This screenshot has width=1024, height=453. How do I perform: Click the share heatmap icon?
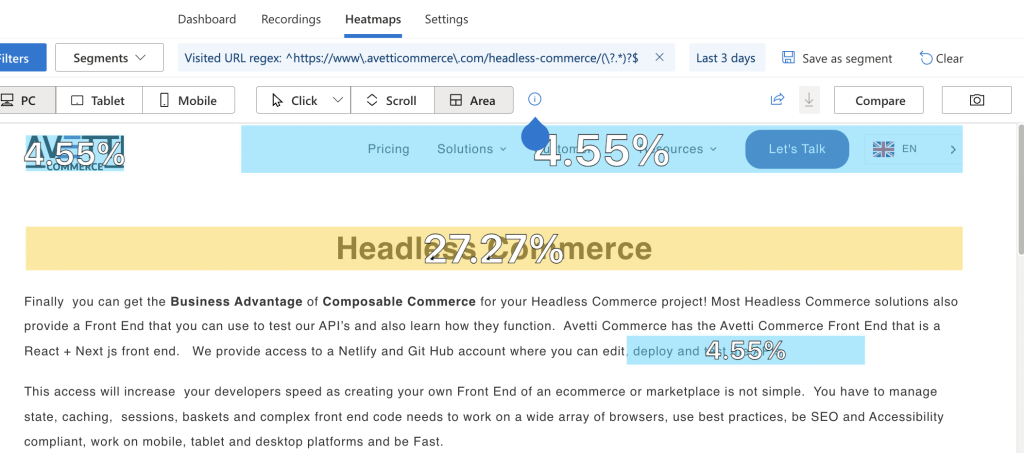[x=777, y=99]
